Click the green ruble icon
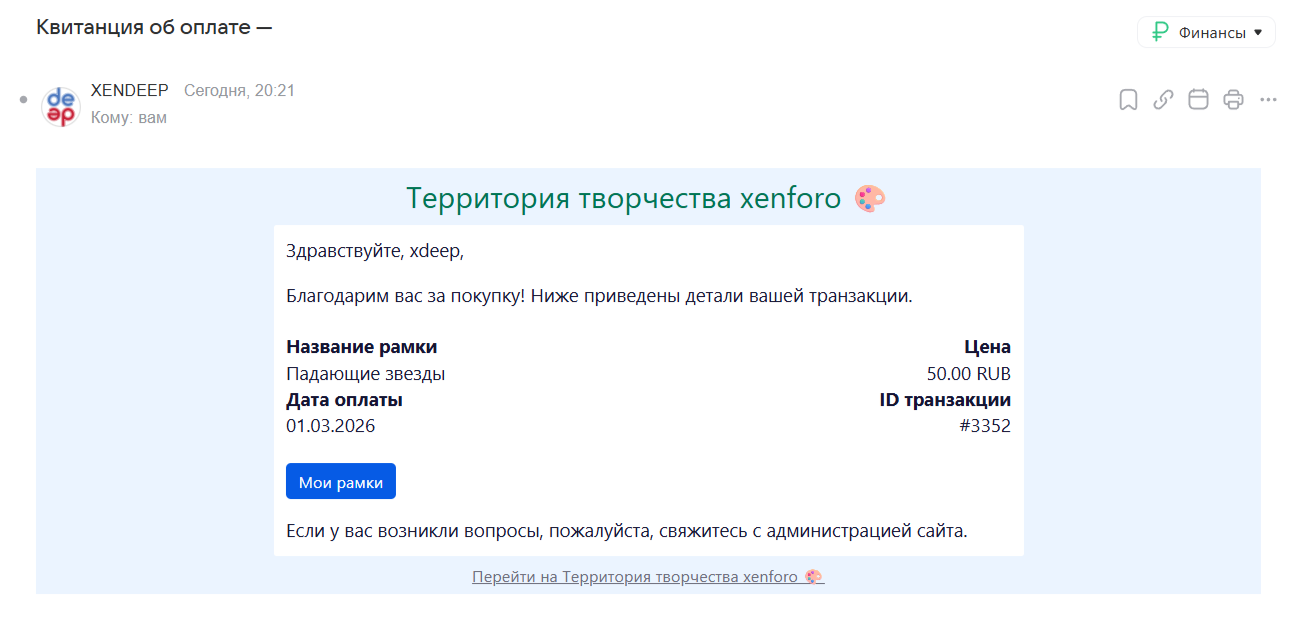The height and width of the screenshot is (617, 1300). 1160,32
